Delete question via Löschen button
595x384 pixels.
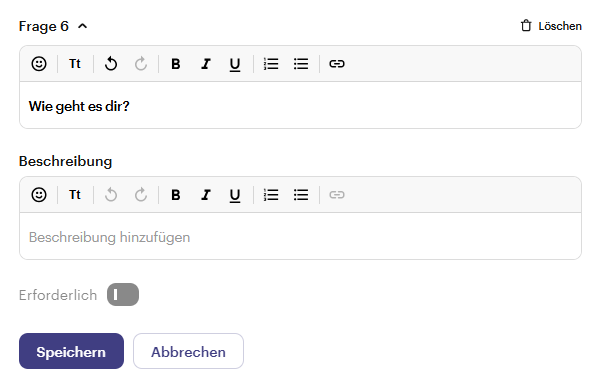tap(551, 26)
